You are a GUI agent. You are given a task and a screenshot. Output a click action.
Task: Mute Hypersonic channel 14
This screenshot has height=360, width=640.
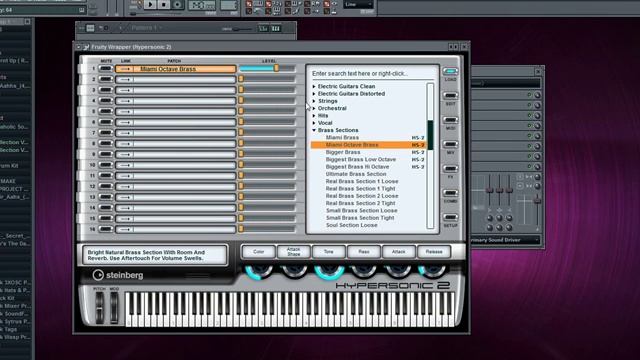tap(106, 207)
